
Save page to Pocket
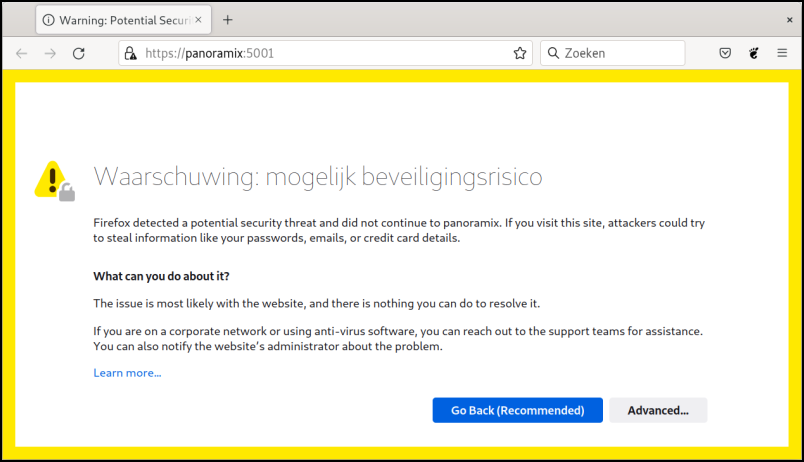[725, 53]
